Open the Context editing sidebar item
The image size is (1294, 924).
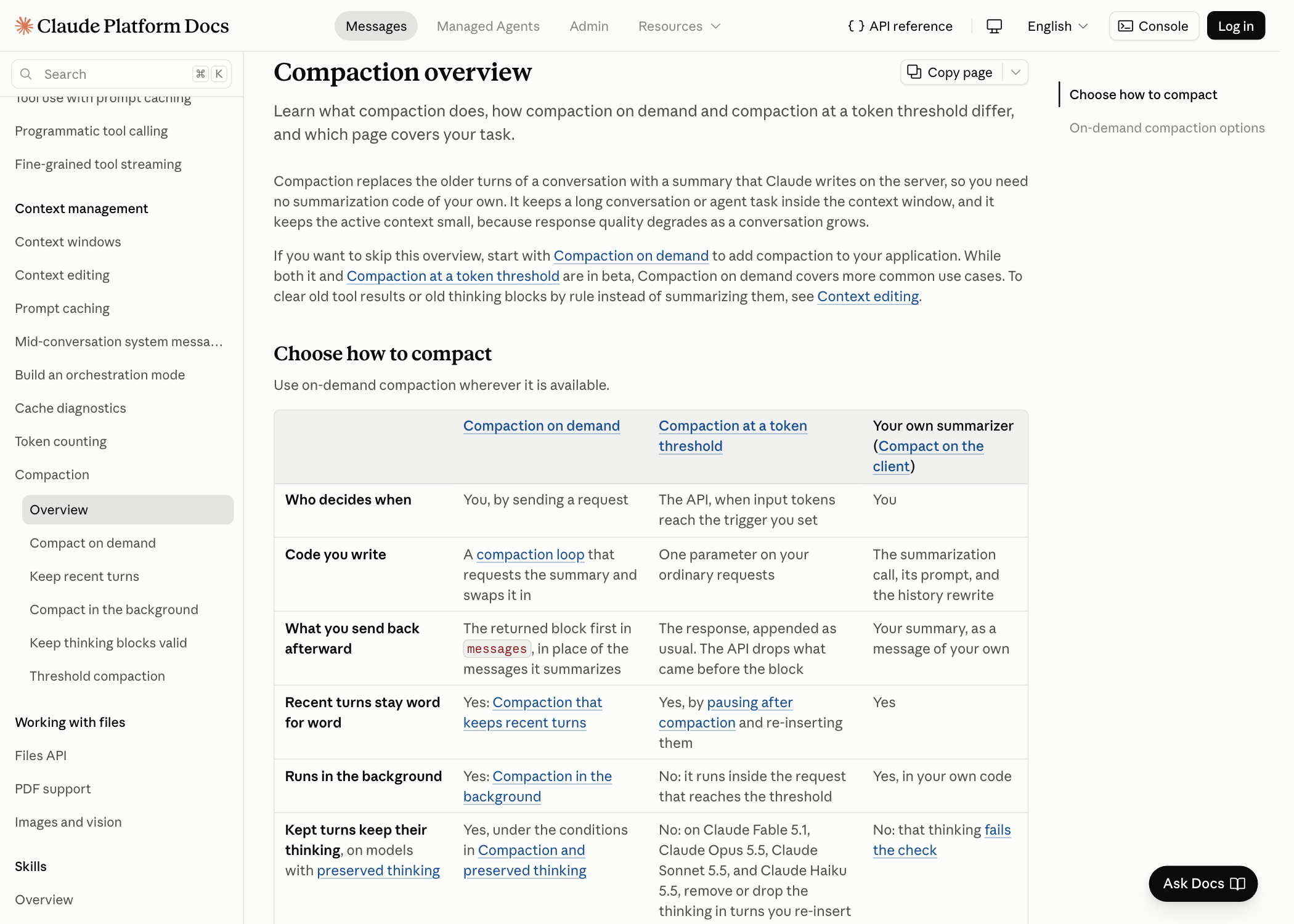click(x=62, y=275)
